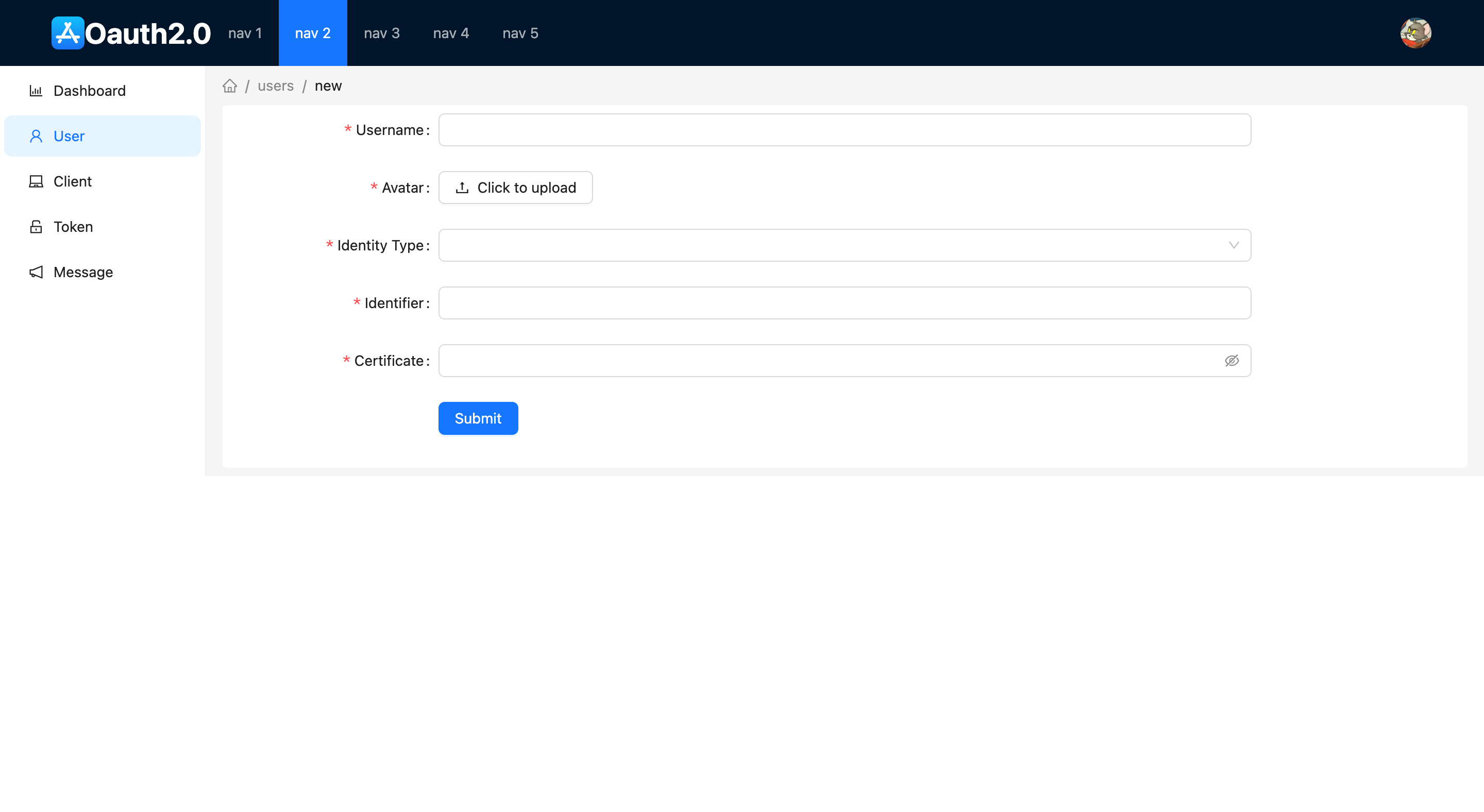This screenshot has width=1484, height=812.
Task: Click the Username field label
Action: click(390, 130)
